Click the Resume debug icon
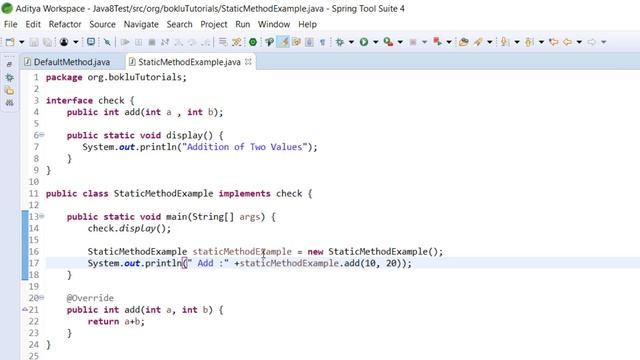The width and height of the screenshot is (640, 360). click(125, 42)
